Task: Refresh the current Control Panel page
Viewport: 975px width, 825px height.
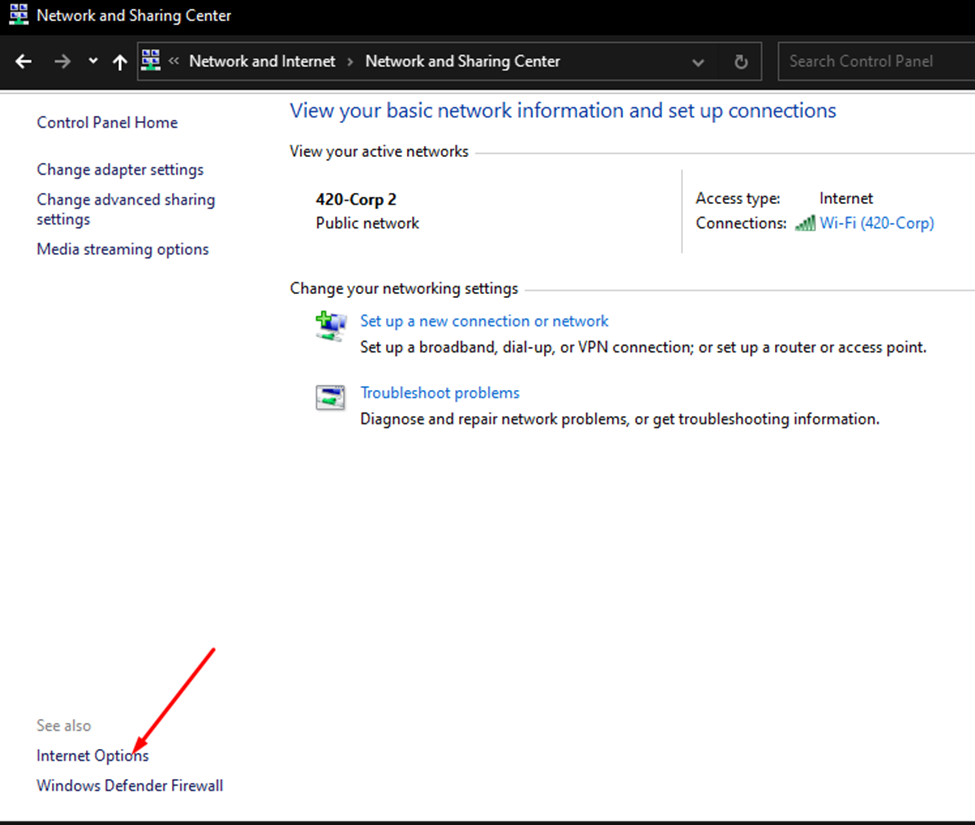Action: point(741,61)
